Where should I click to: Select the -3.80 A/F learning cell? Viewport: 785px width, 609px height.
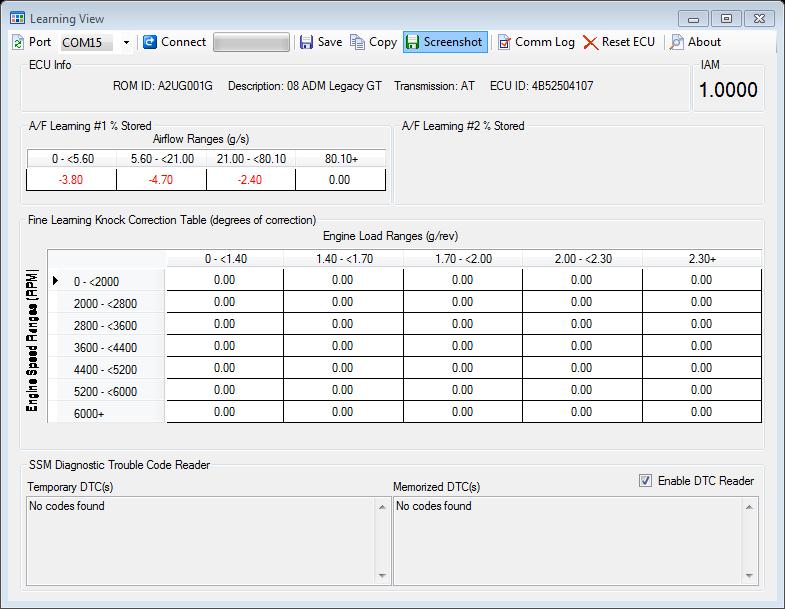click(71, 180)
